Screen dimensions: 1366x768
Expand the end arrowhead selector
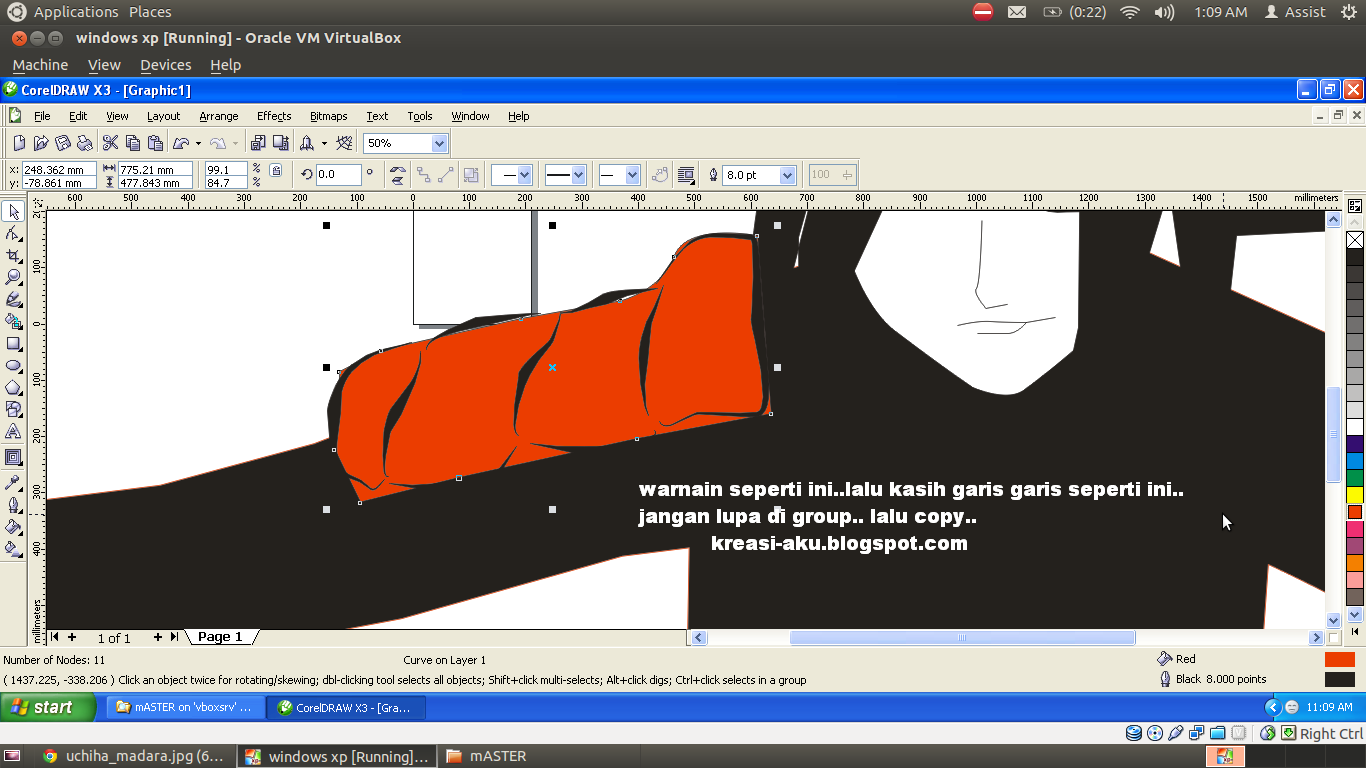point(632,175)
